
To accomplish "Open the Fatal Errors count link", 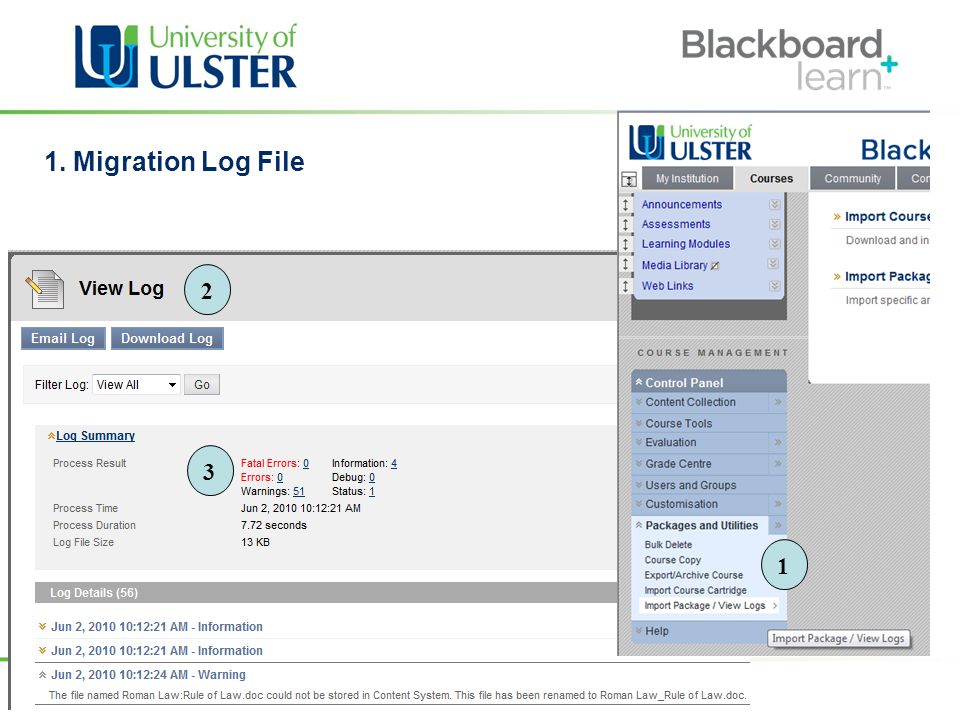I will coord(306,463).
